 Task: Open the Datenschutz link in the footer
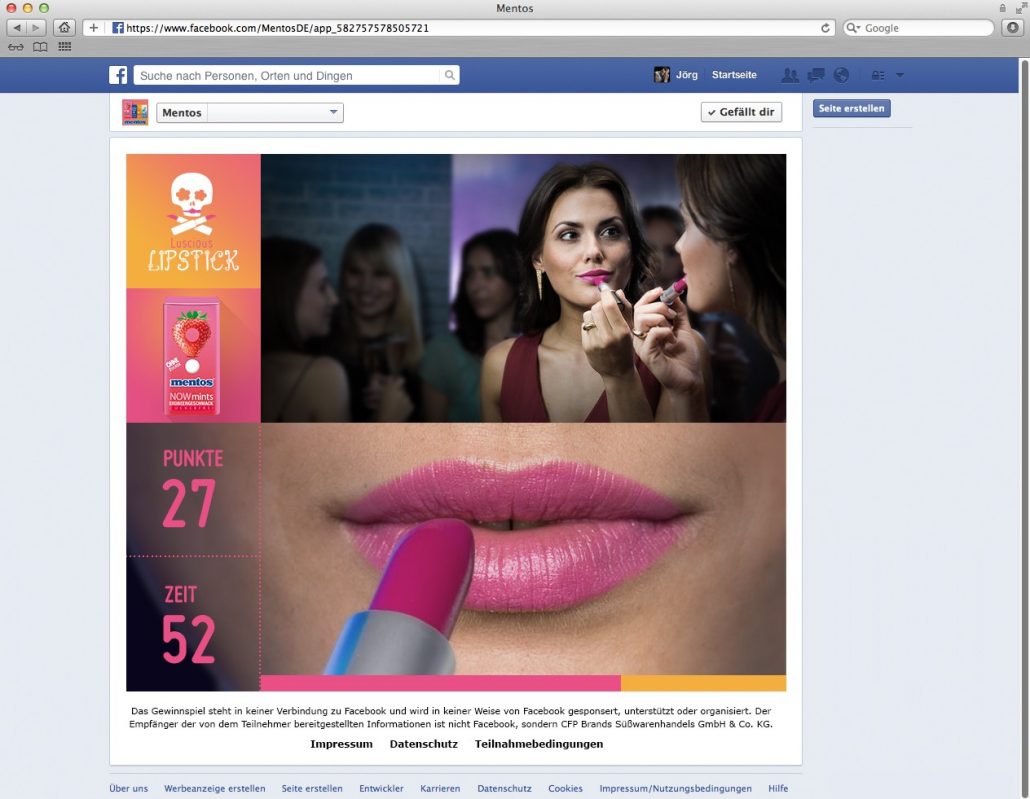(x=504, y=788)
